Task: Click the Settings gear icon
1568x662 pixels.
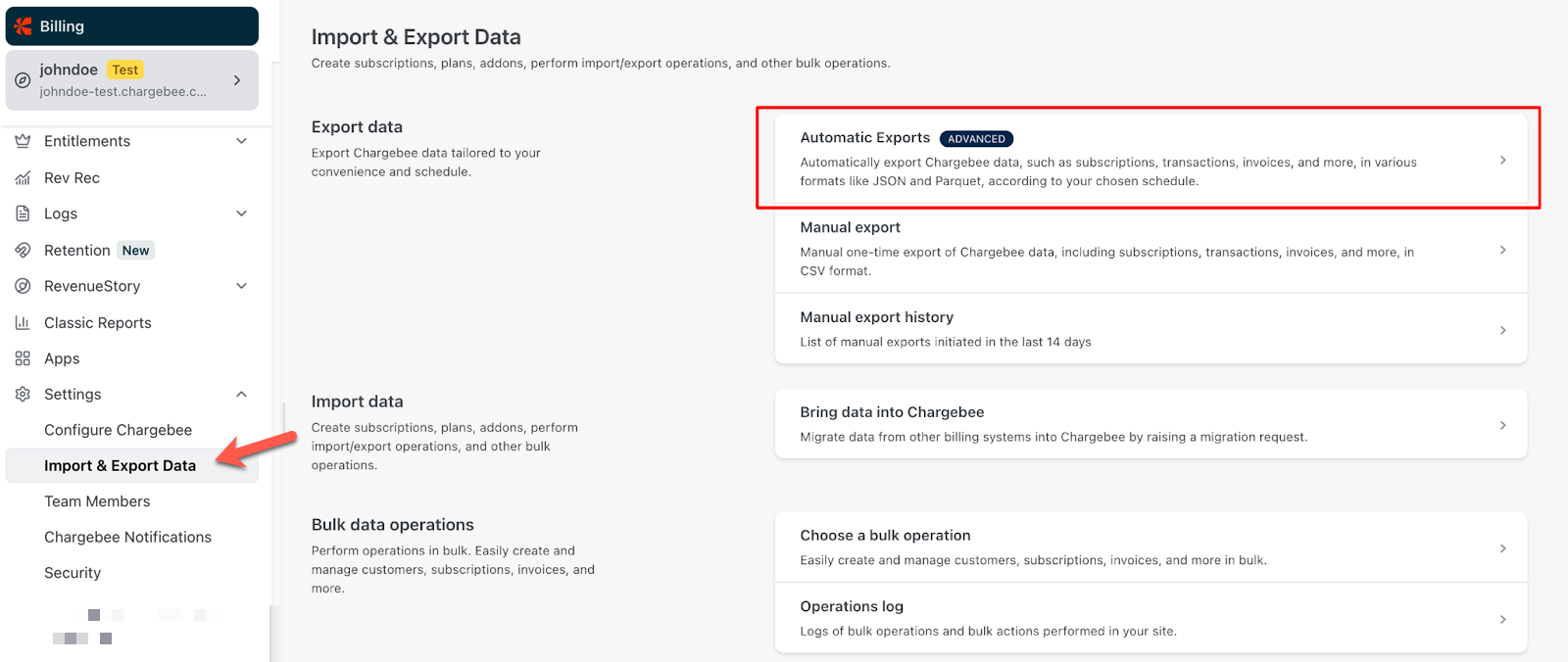Action: (23, 395)
